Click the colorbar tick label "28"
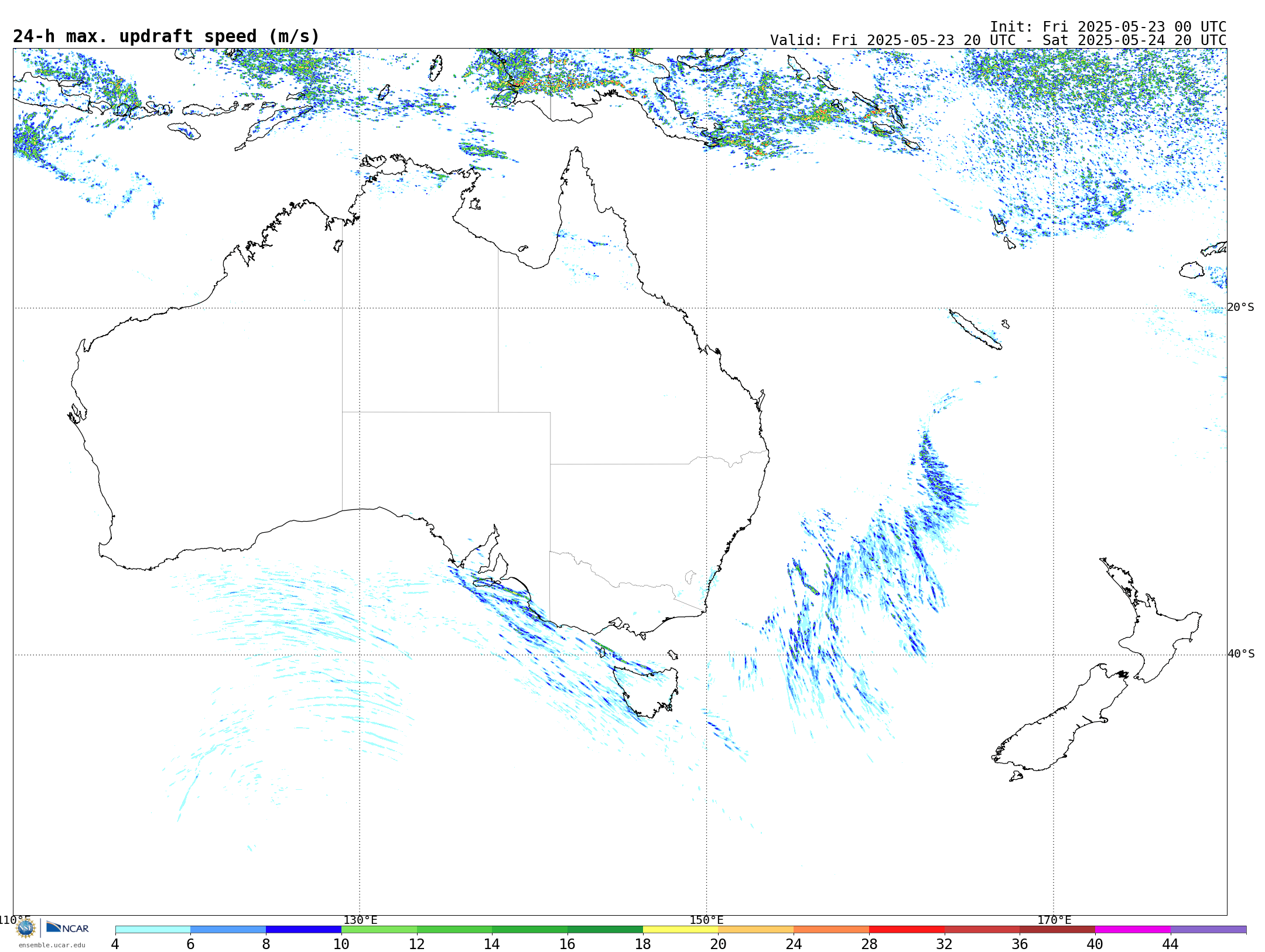Image resolution: width=1265 pixels, height=952 pixels. 869,944
